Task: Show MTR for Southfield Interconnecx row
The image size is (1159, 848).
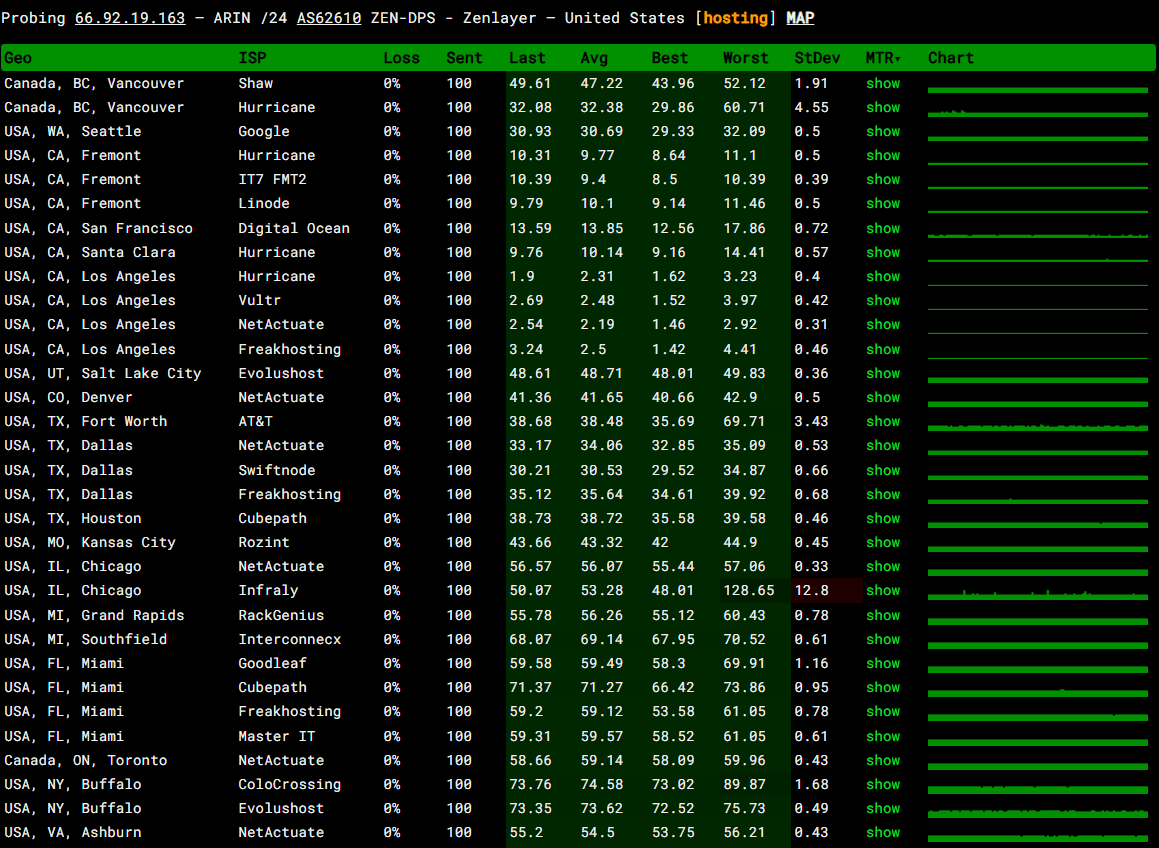Action: click(x=883, y=639)
